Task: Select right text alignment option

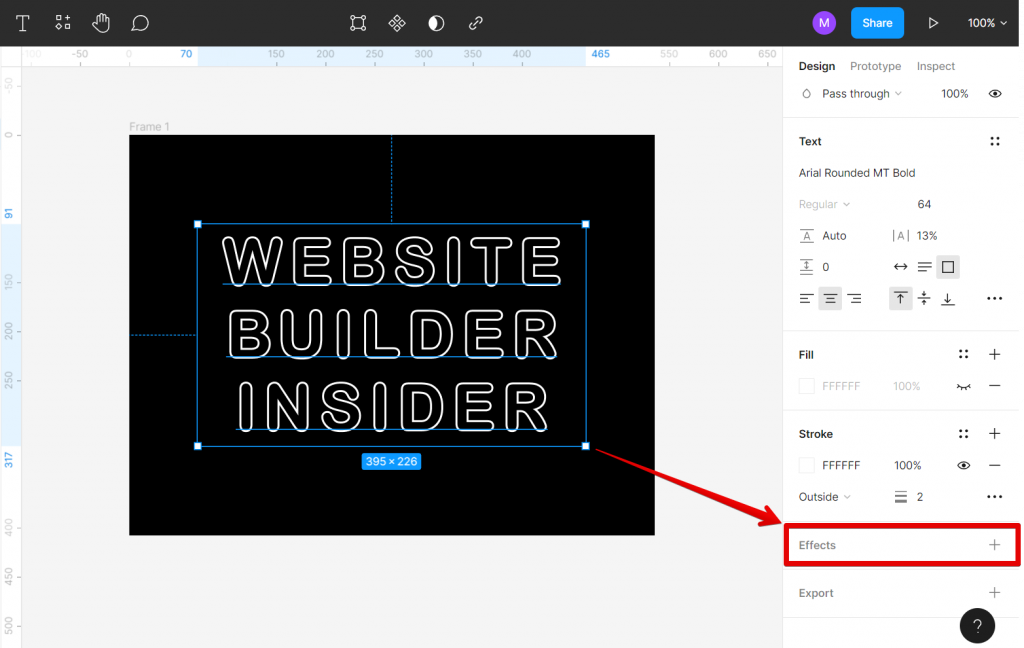Action: (853, 298)
